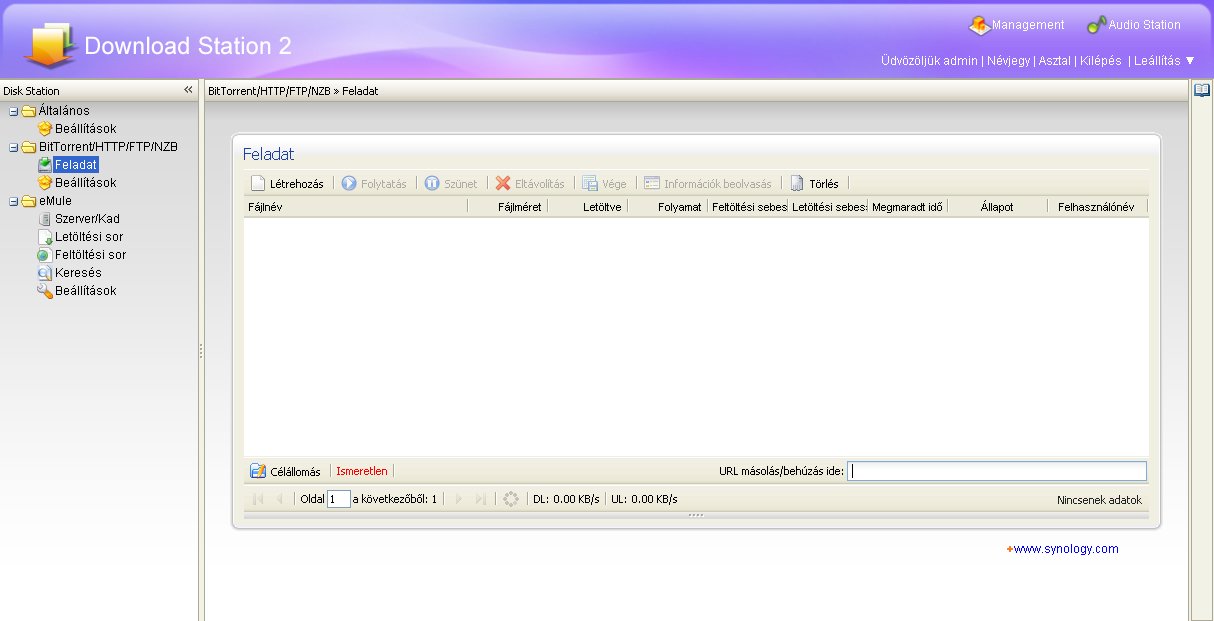Click the refresh icon in the paging bar

pyautogui.click(x=511, y=499)
